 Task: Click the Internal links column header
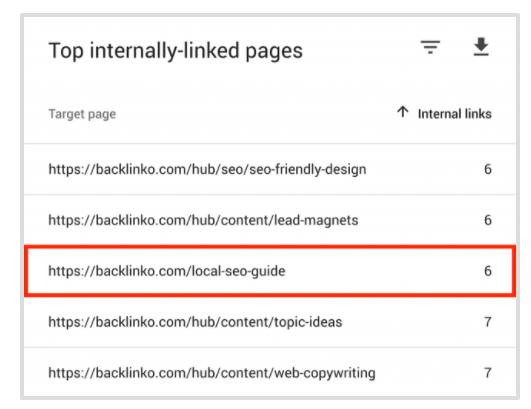click(454, 114)
